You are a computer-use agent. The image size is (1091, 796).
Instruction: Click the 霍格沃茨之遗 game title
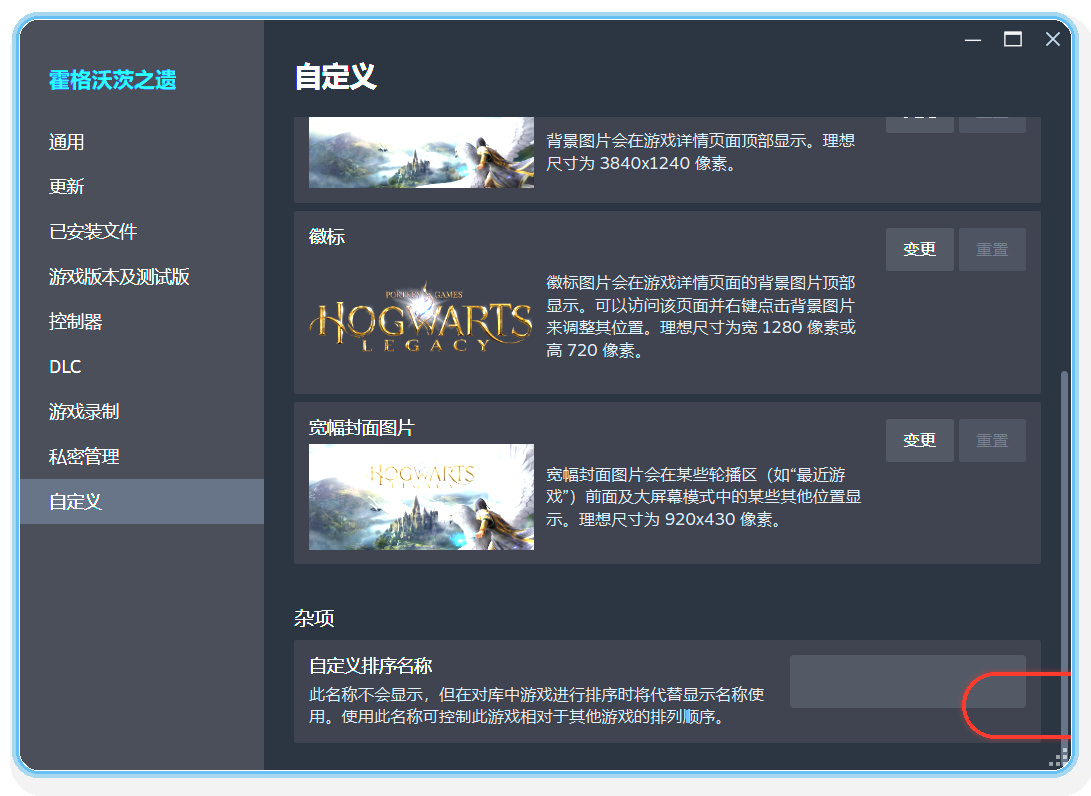point(112,80)
